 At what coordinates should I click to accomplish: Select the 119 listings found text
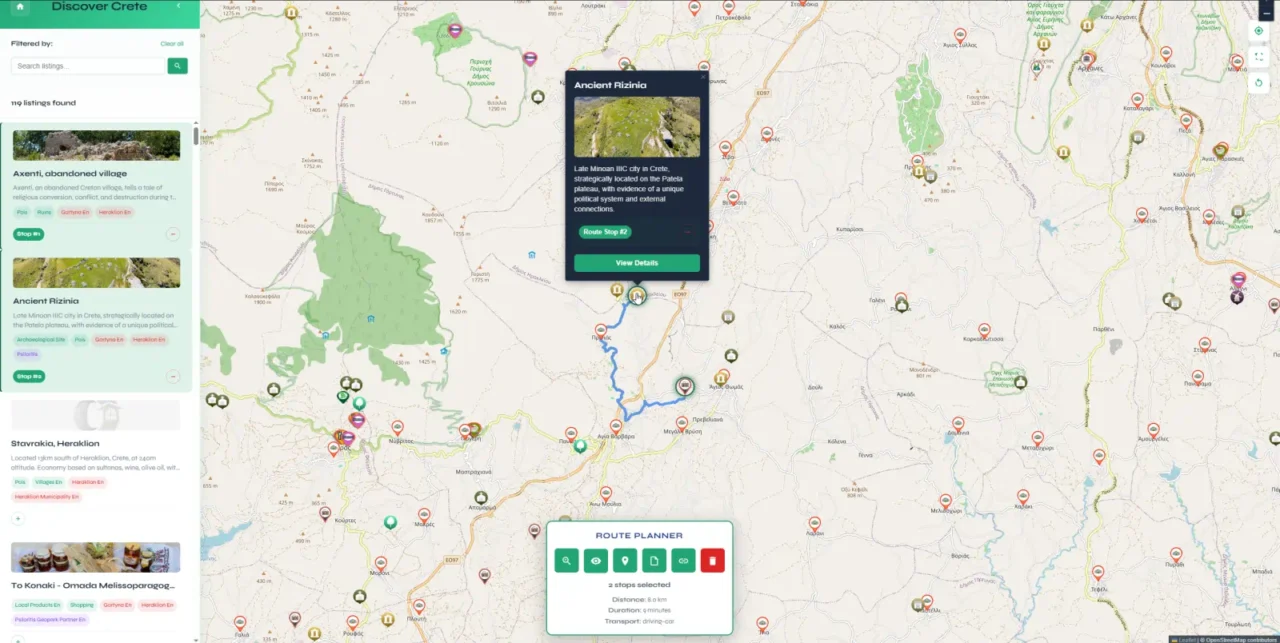pyautogui.click(x=43, y=103)
